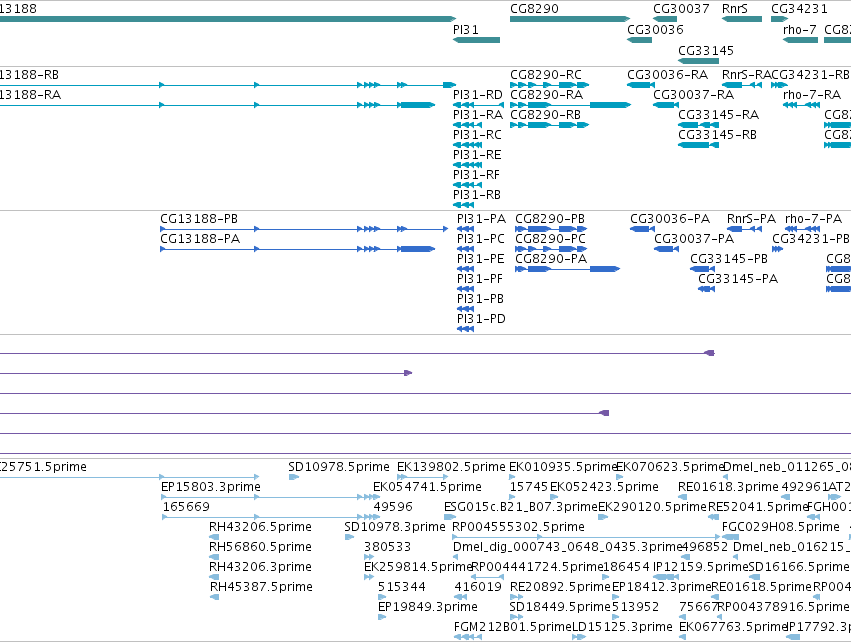
Task: Open EST entry RH43206.3prime
Action: coord(260,567)
